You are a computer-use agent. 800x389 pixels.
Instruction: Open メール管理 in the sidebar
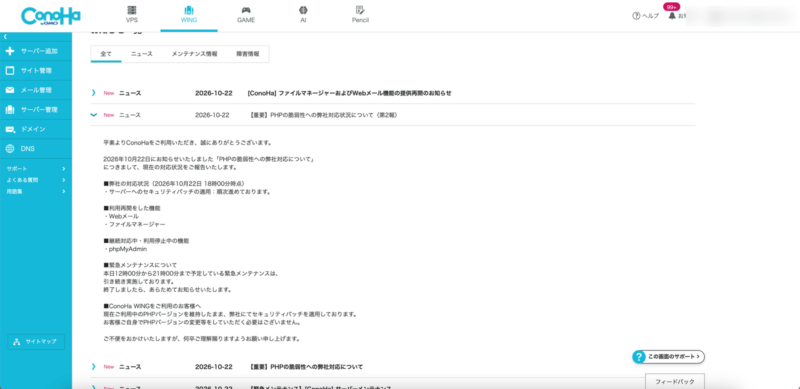click(36, 90)
